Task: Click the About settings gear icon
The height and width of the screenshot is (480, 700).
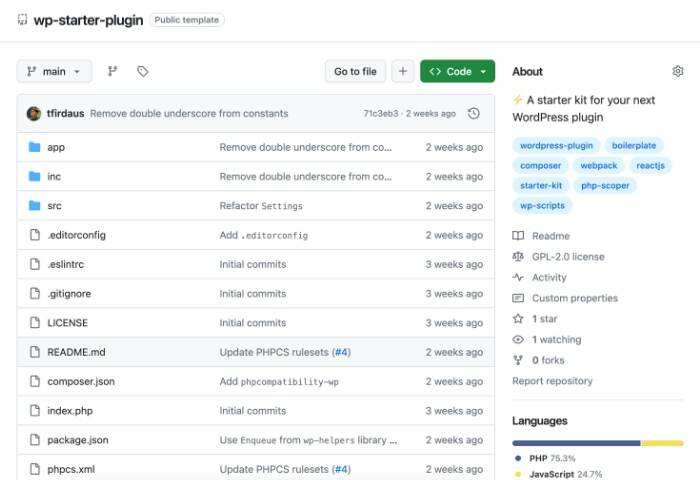Action: click(678, 71)
